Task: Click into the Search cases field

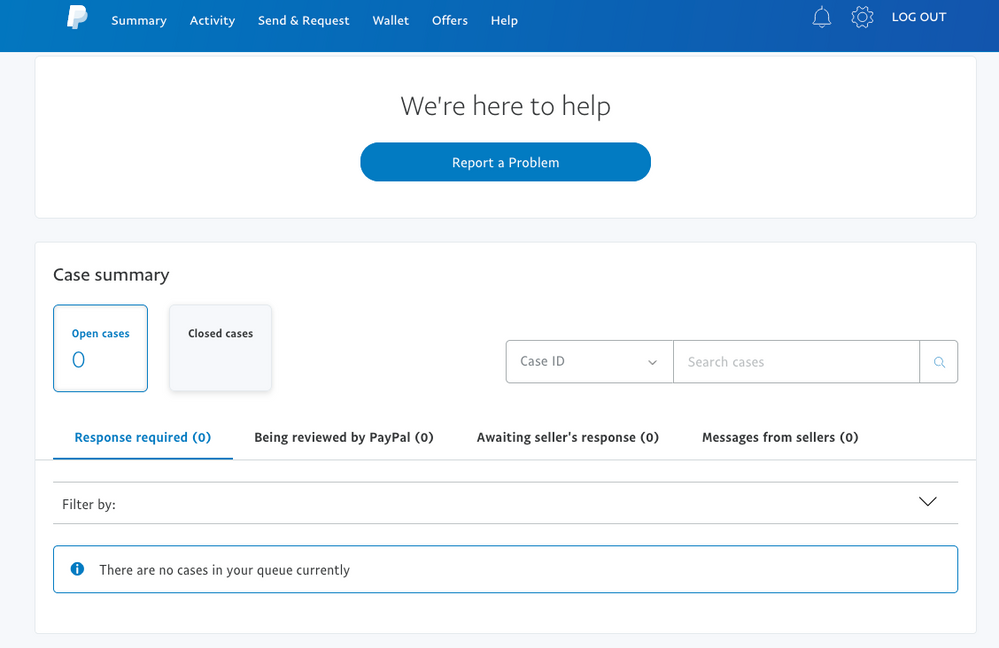Action: 796,362
